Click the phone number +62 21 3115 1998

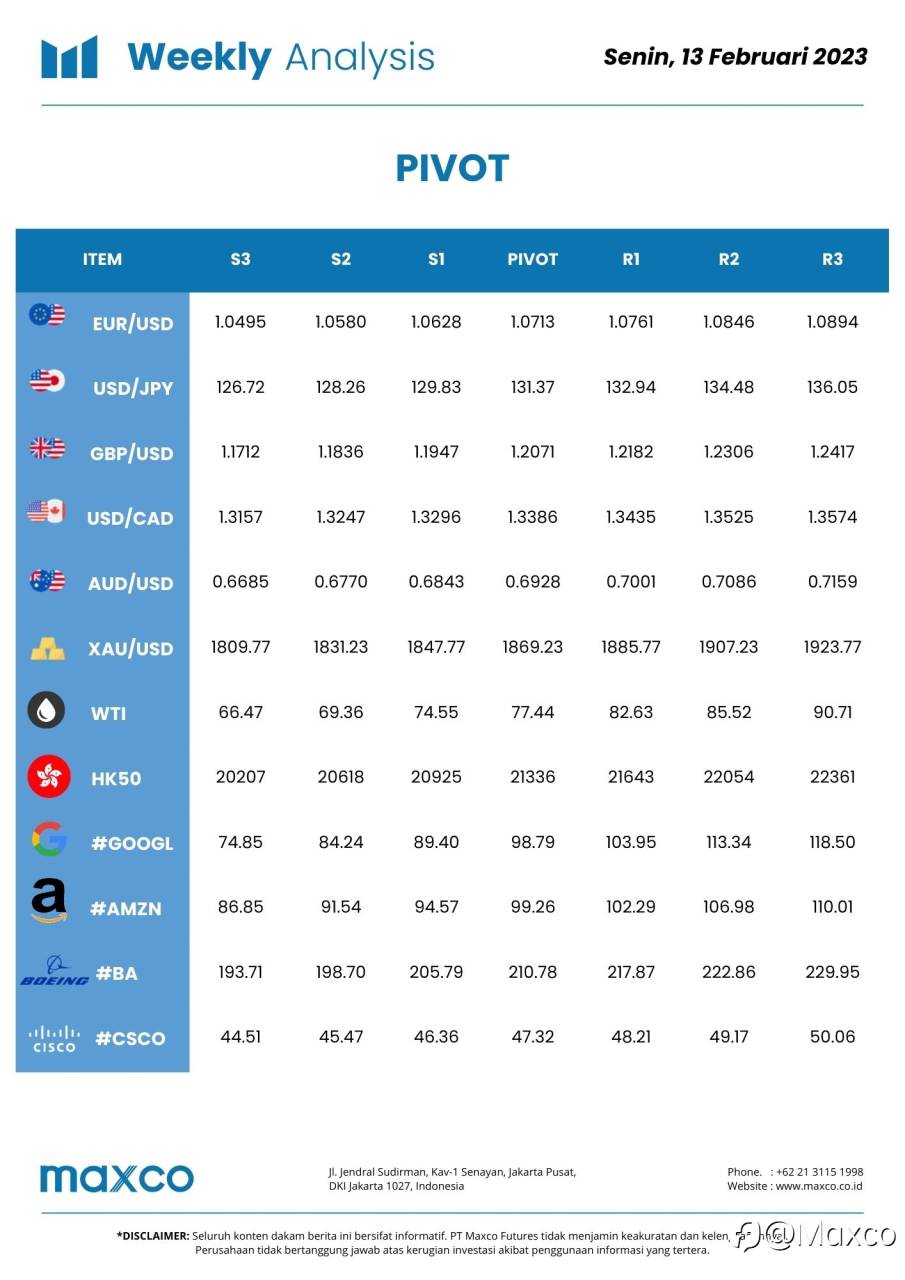(819, 1172)
